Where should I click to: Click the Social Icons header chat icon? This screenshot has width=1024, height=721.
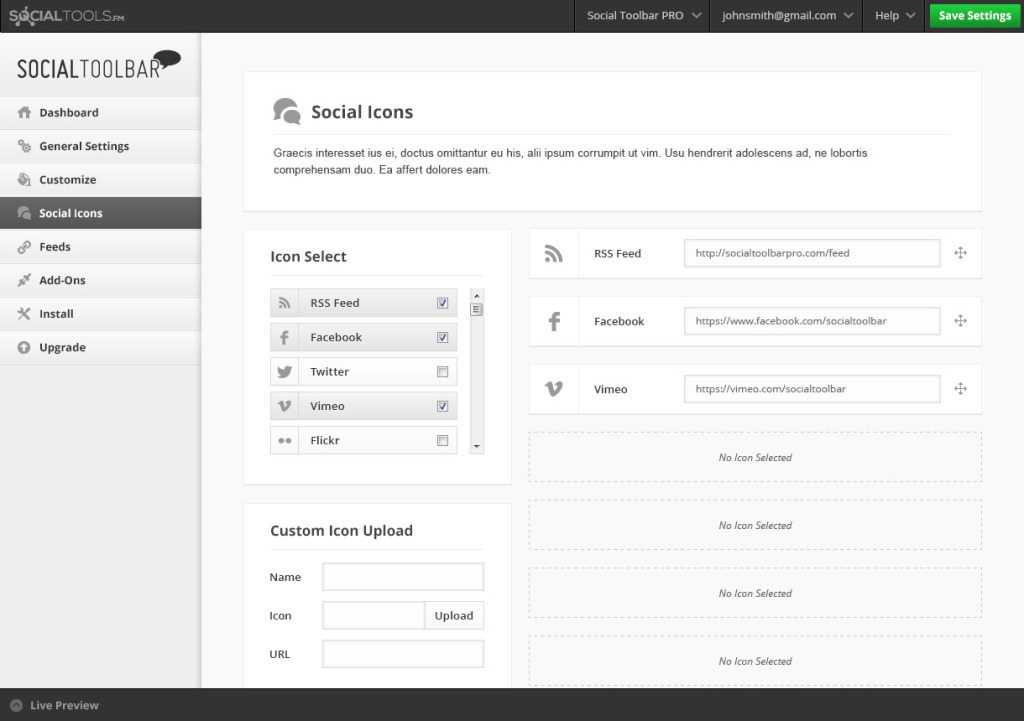coord(287,111)
